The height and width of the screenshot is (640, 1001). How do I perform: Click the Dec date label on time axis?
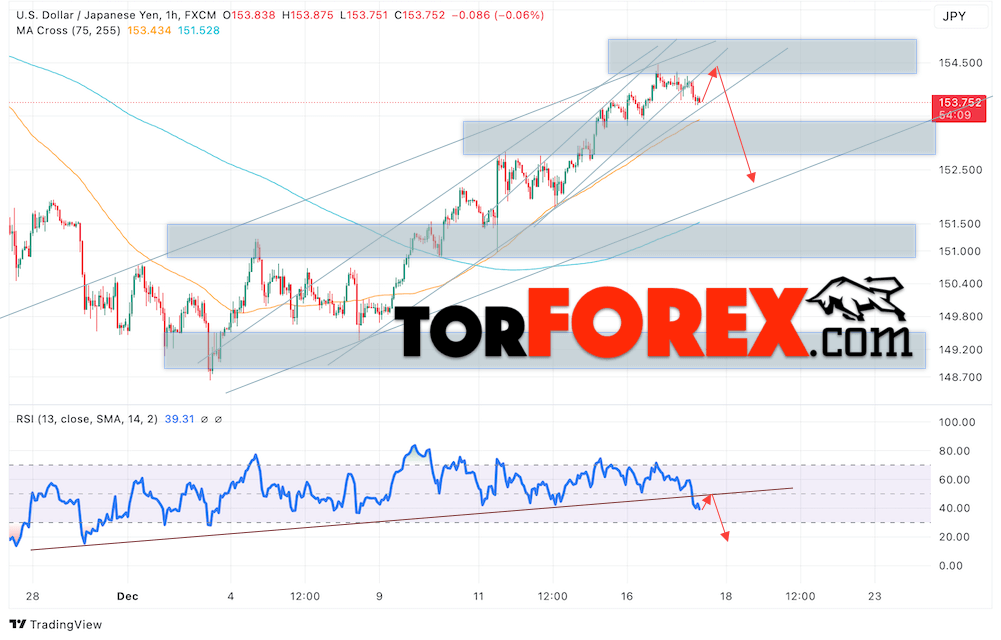pos(128,597)
